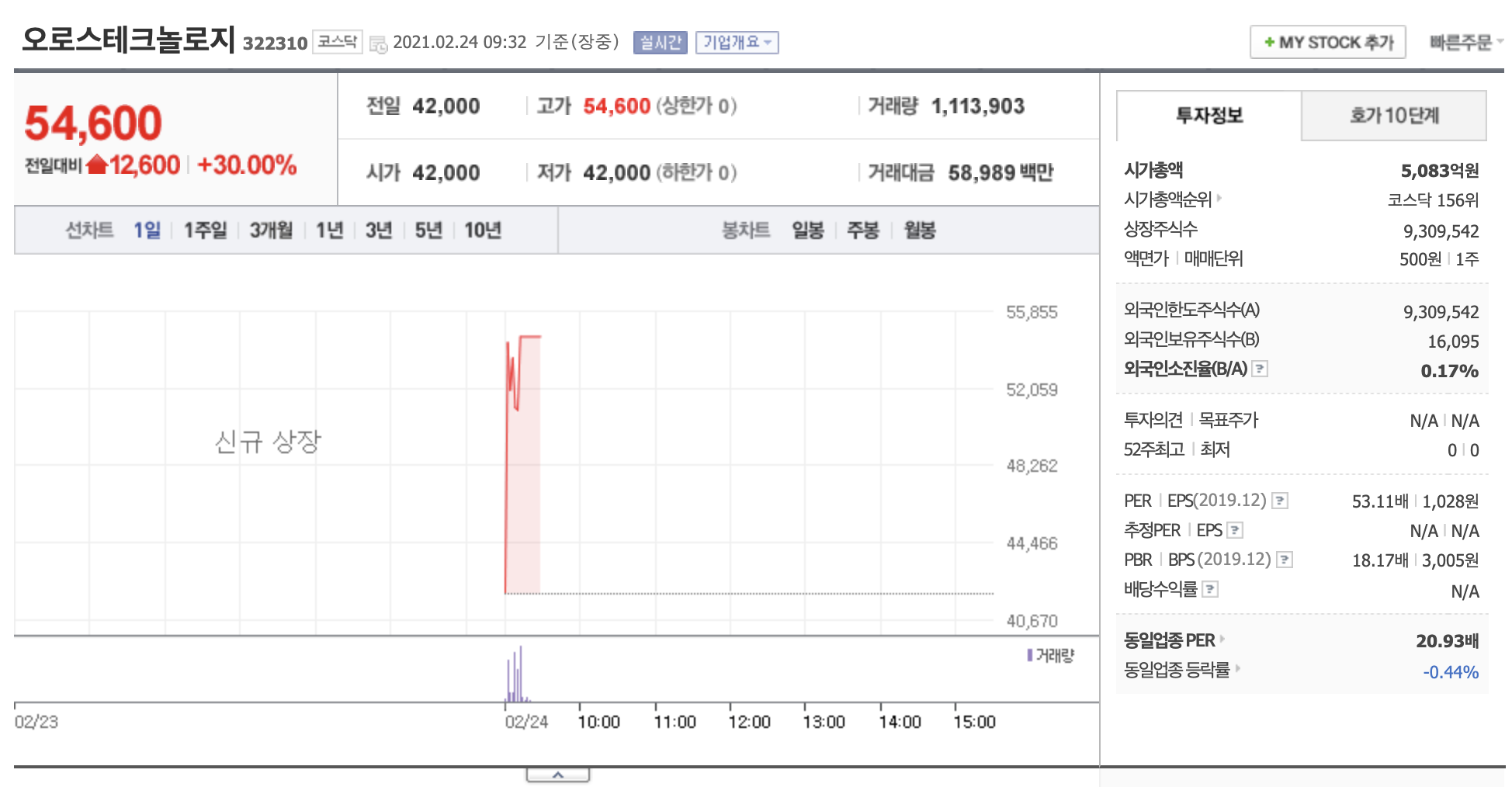Click the arrow next to 시가총액순위
The width and height of the screenshot is (1512, 787).
(1219, 199)
